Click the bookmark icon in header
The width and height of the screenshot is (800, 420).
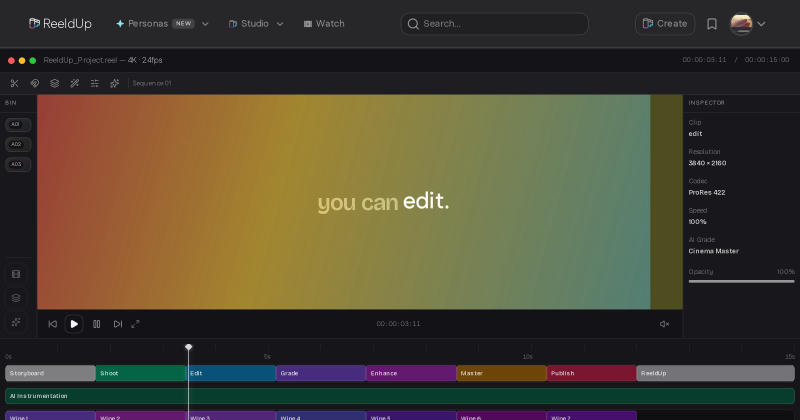712,24
